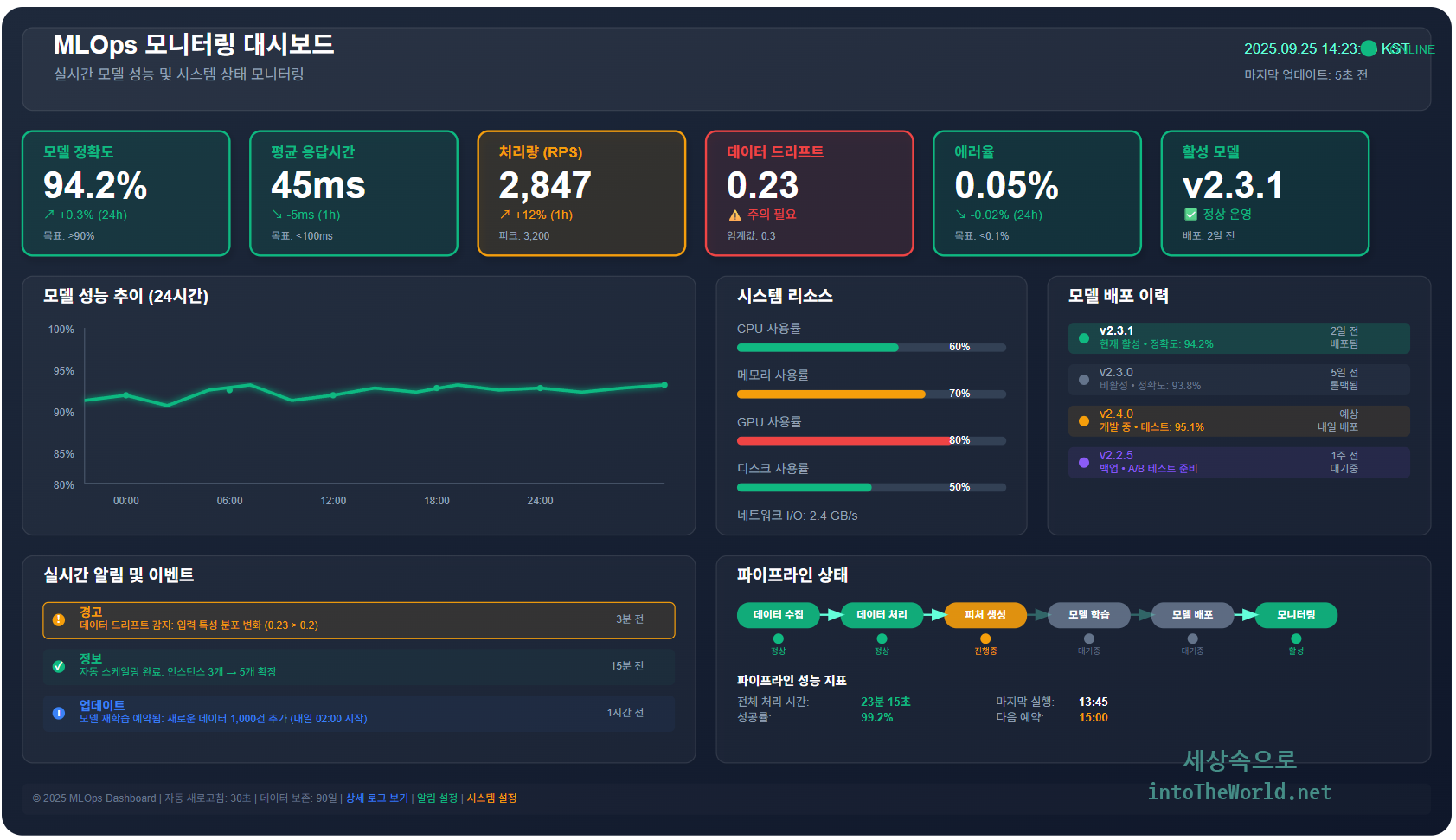Open the 상세 로그 보기 link in the footer
This screenshot has height=840, width=1456.
pyautogui.click(x=377, y=798)
